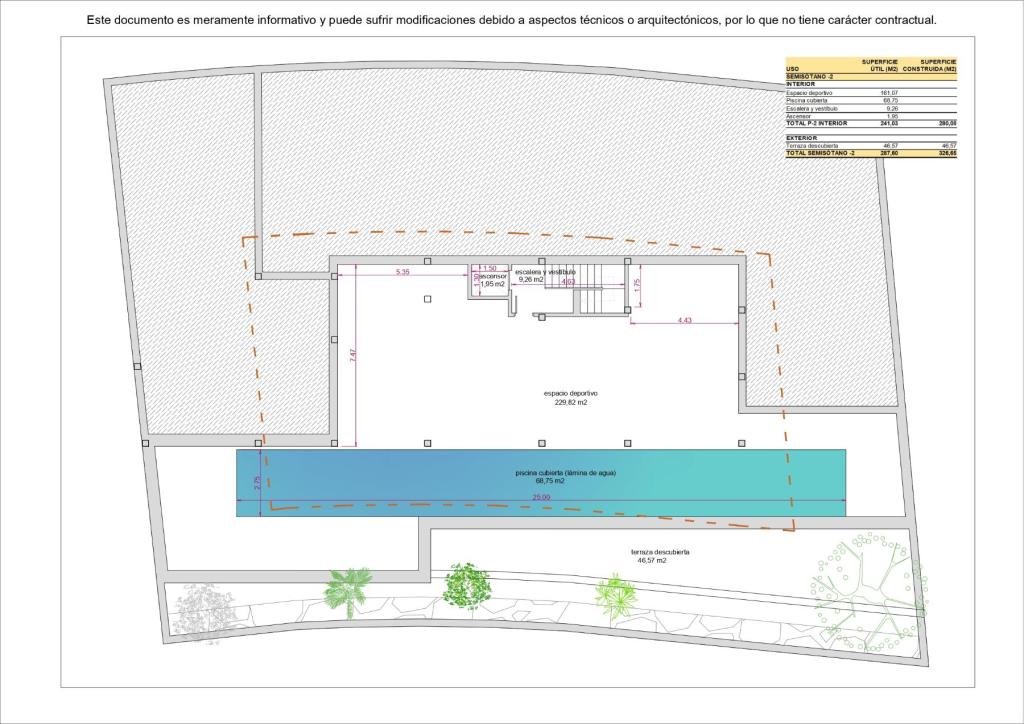Click the ascensor box labeled 1,95 m2

(491, 281)
